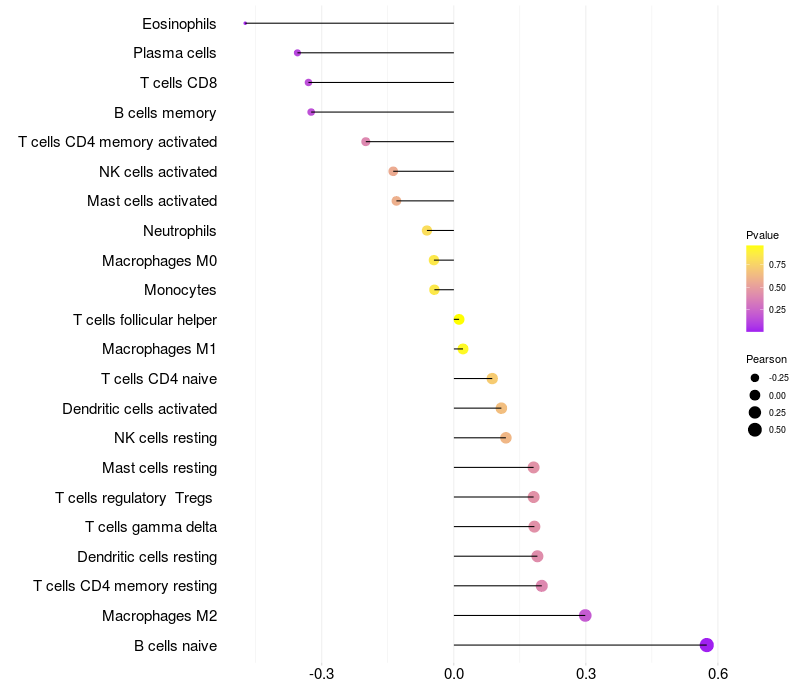Click the Plasma cells dot

tap(297, 53)
